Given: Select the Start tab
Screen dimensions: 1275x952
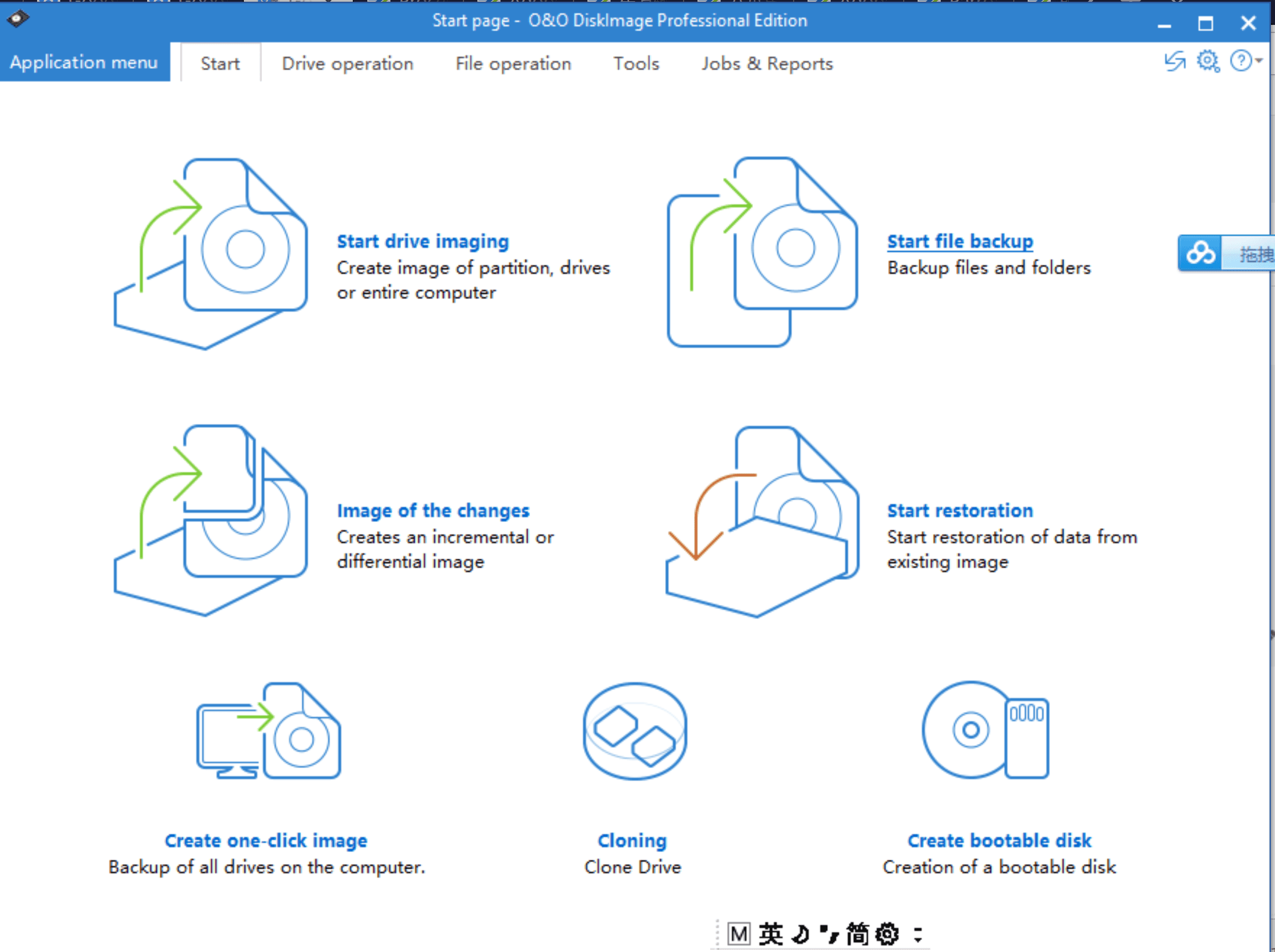Looking at the screenshot, I should (x=220, y=63).
